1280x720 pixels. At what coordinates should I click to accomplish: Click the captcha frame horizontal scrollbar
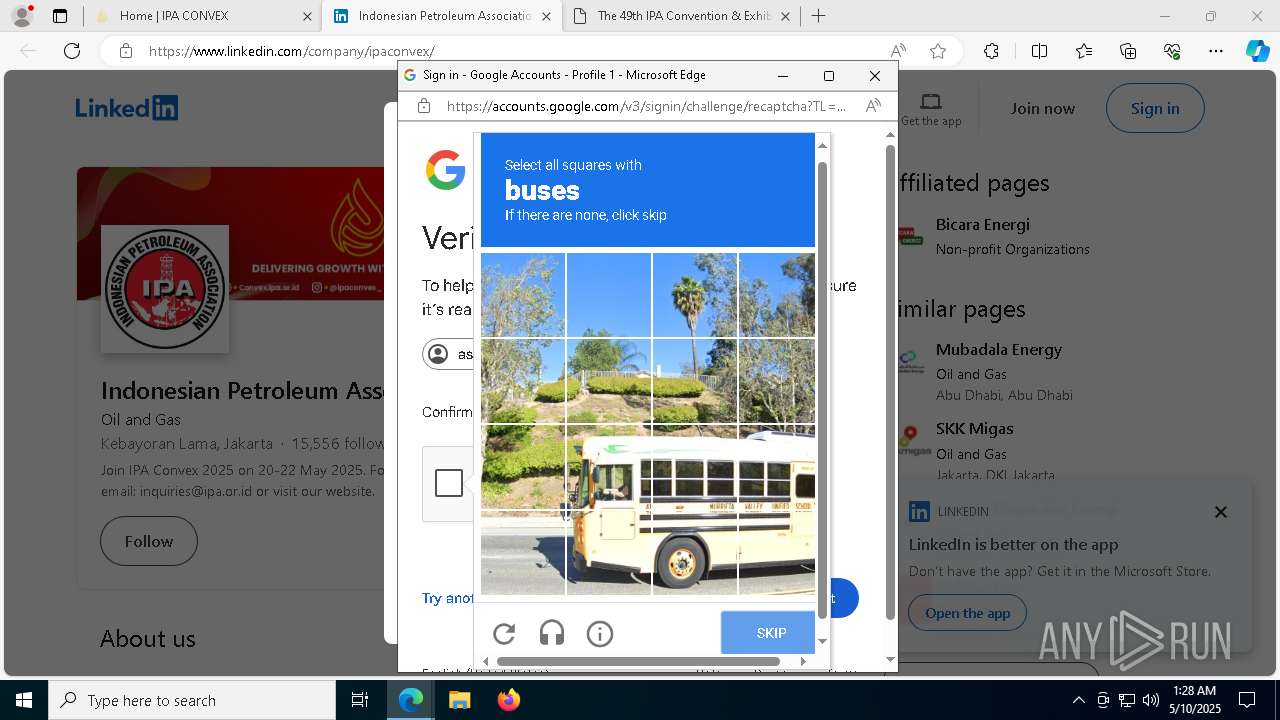tap(638, 661)
